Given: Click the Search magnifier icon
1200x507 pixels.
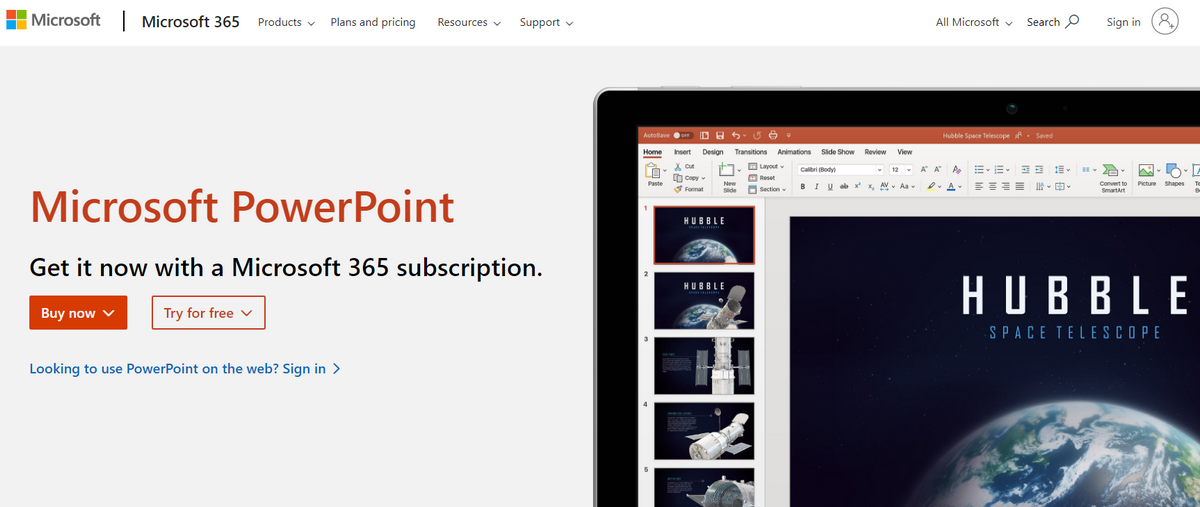Looking at the screenshot, I should coord(1073,22).
